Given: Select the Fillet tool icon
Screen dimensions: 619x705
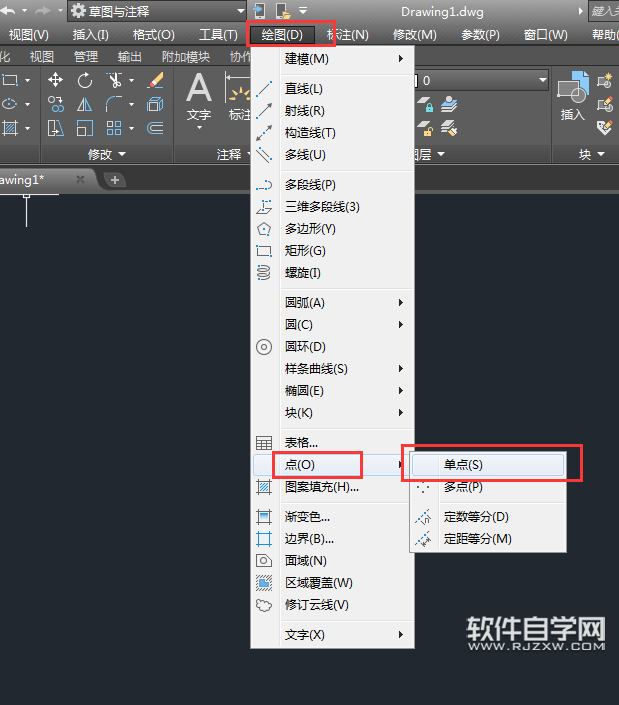Looking at the screenshot, I should (x=114, y=104).
